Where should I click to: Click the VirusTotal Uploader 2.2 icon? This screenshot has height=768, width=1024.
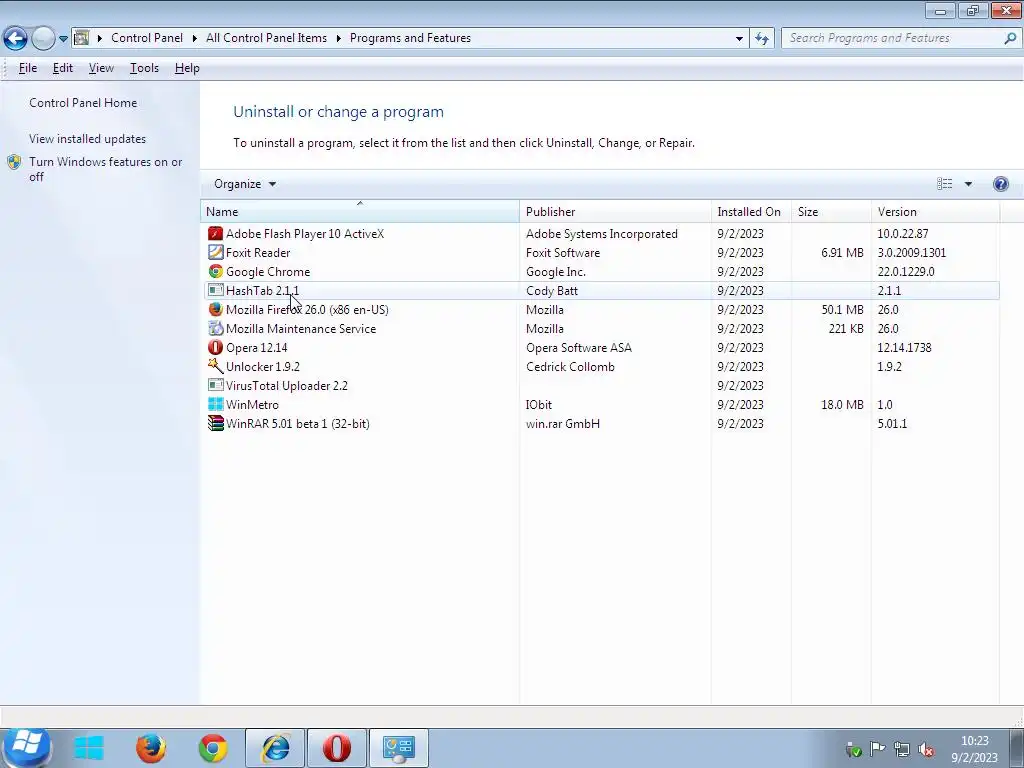[x=216, y=385]
